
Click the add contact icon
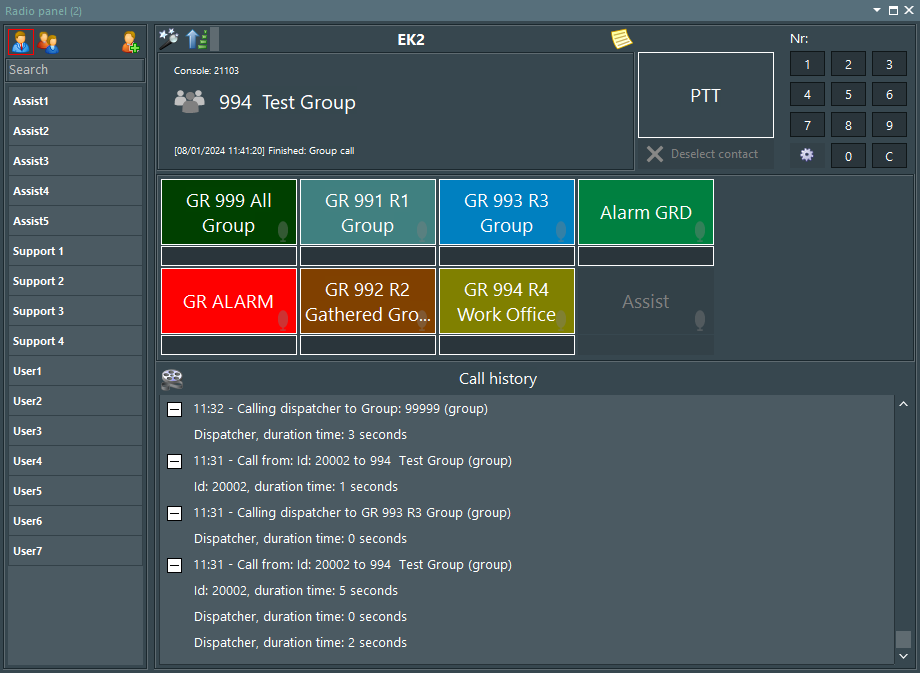pos(130,42)
